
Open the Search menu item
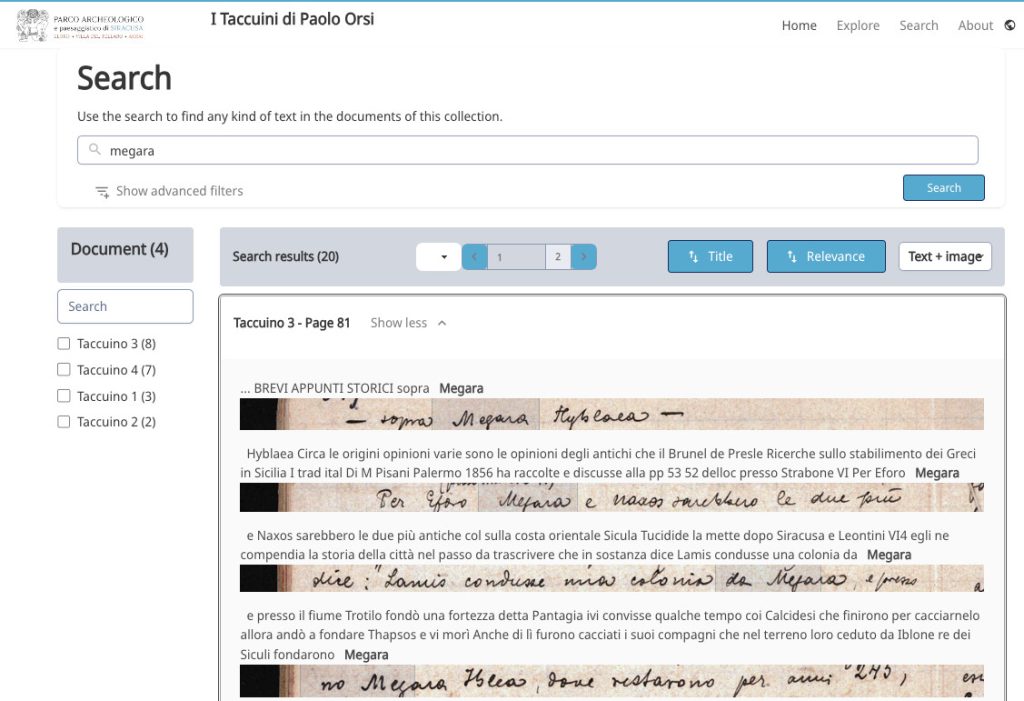918,25
